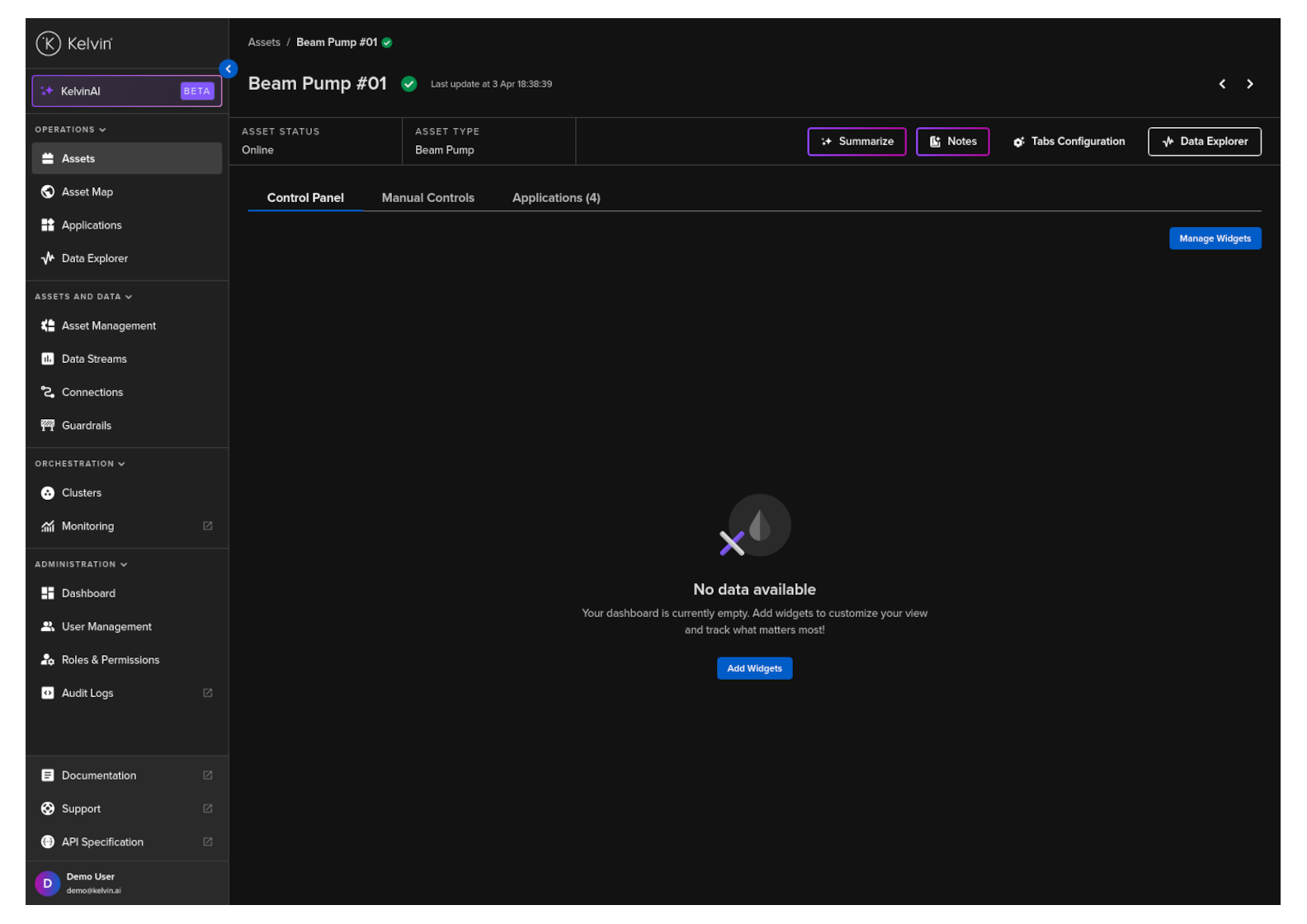Open Roles & Permissions page

(110, 660)
